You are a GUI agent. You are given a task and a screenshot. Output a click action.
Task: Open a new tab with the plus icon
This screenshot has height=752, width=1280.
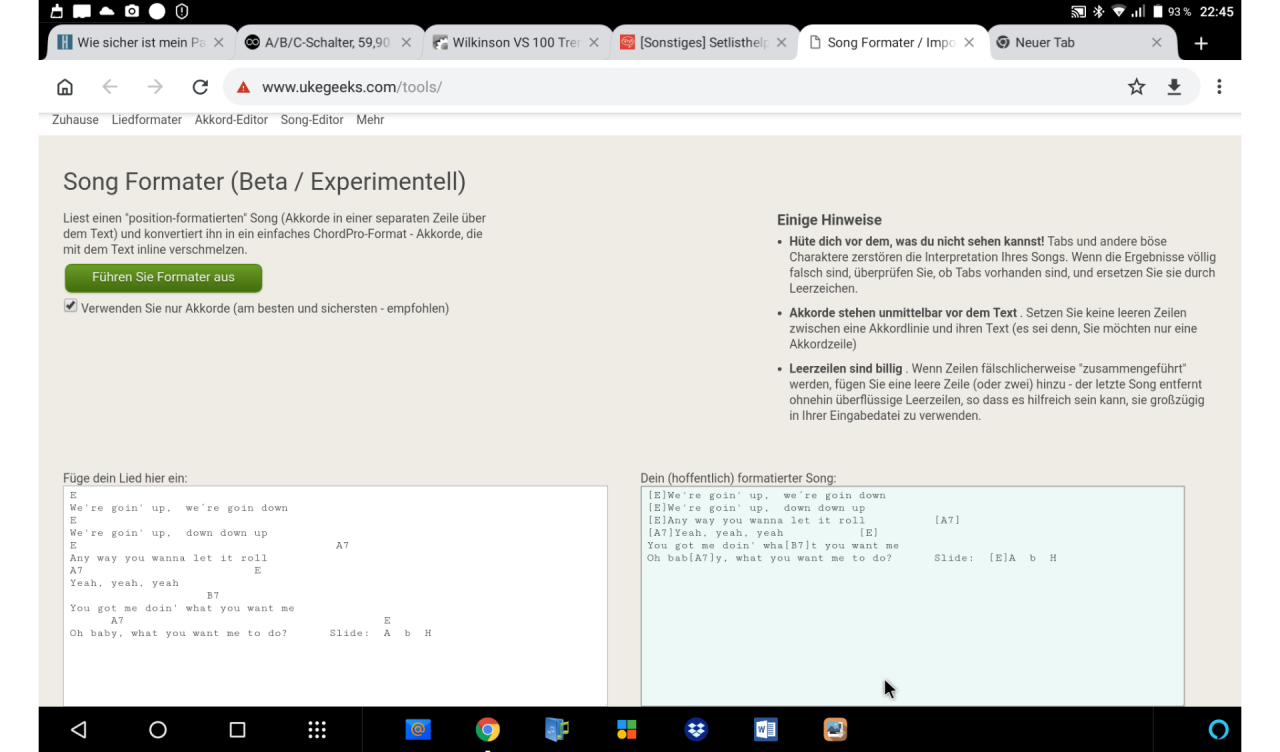point(1201,43)
